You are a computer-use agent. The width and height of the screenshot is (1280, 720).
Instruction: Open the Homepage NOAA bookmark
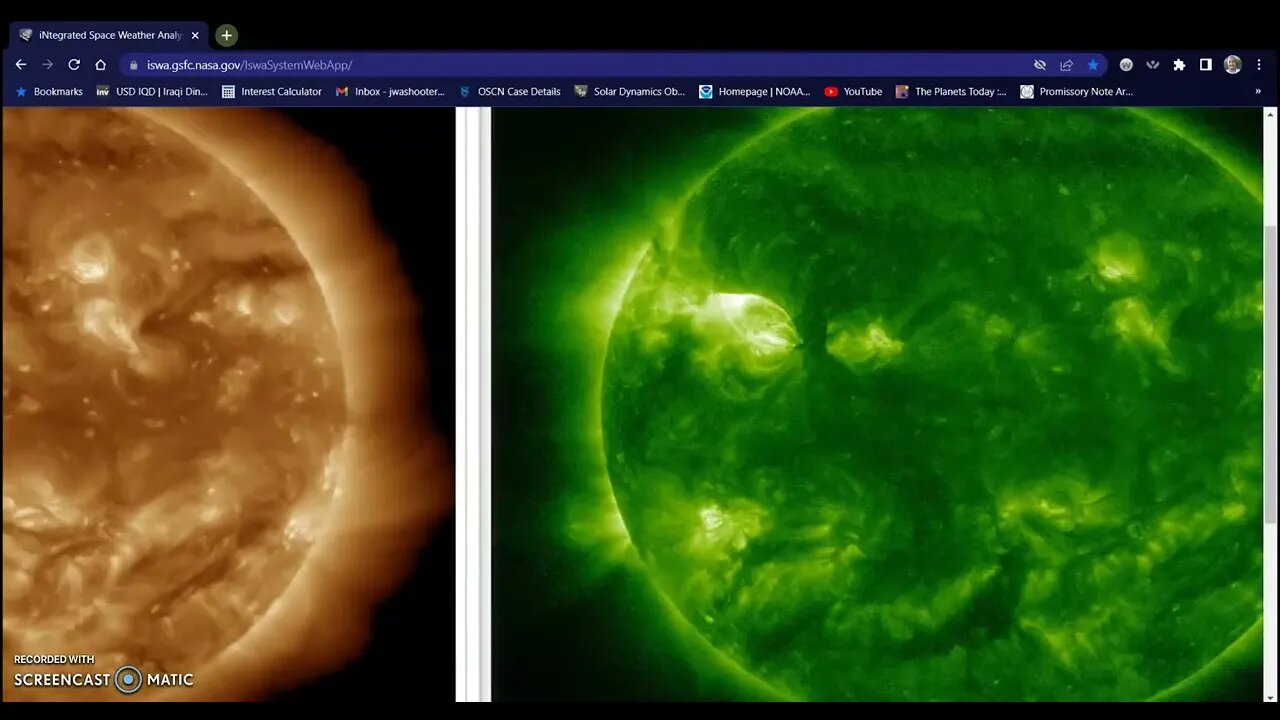tap(755, 91)
